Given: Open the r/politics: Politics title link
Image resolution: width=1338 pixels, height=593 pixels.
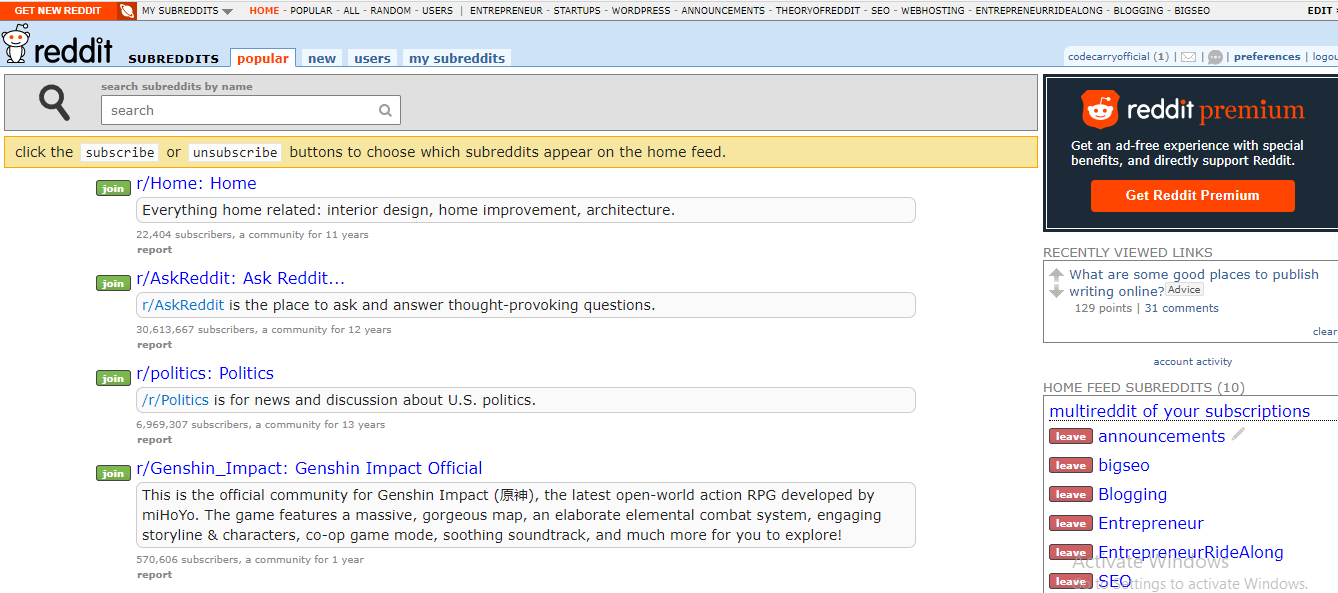Looking at the screenshot, I should coord(204,373).
